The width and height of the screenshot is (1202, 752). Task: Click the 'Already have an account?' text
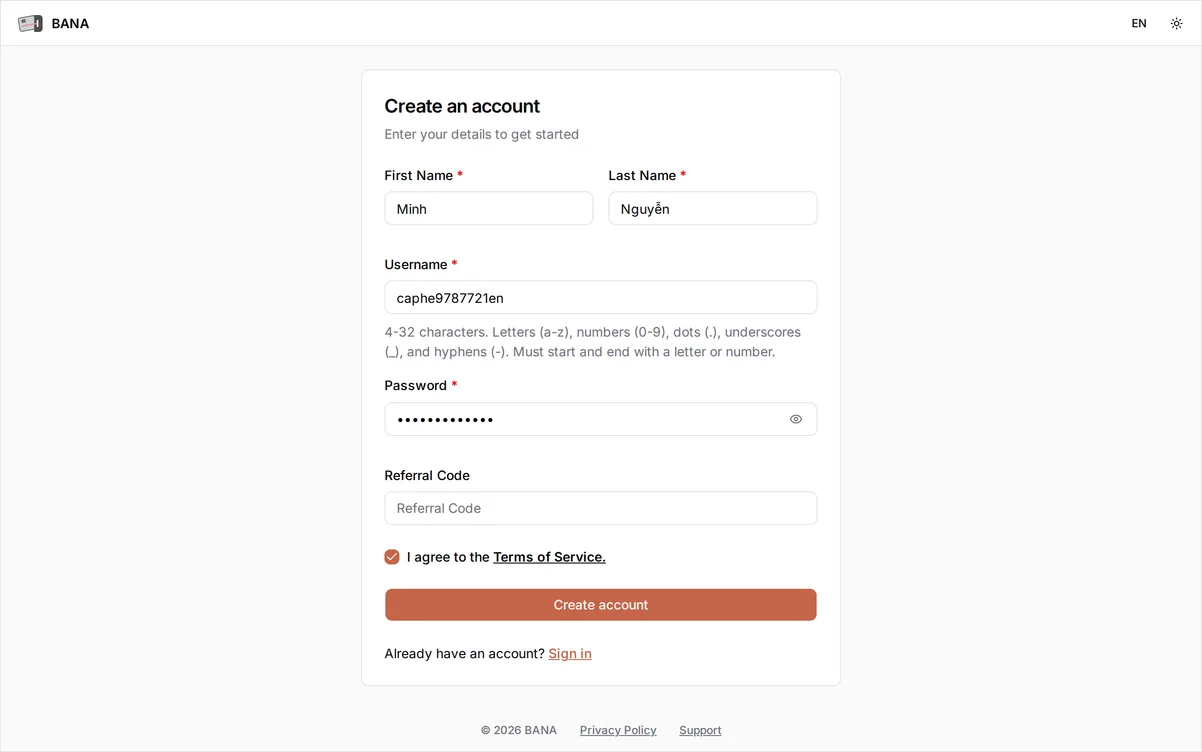coord(464,654)
